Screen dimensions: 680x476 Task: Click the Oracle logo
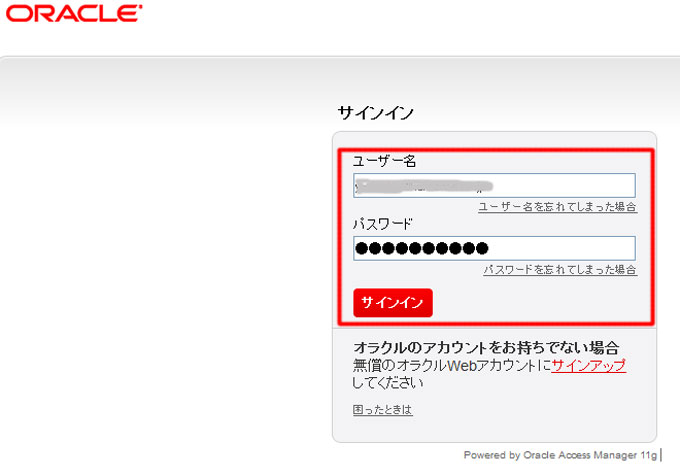click(74, 13)
